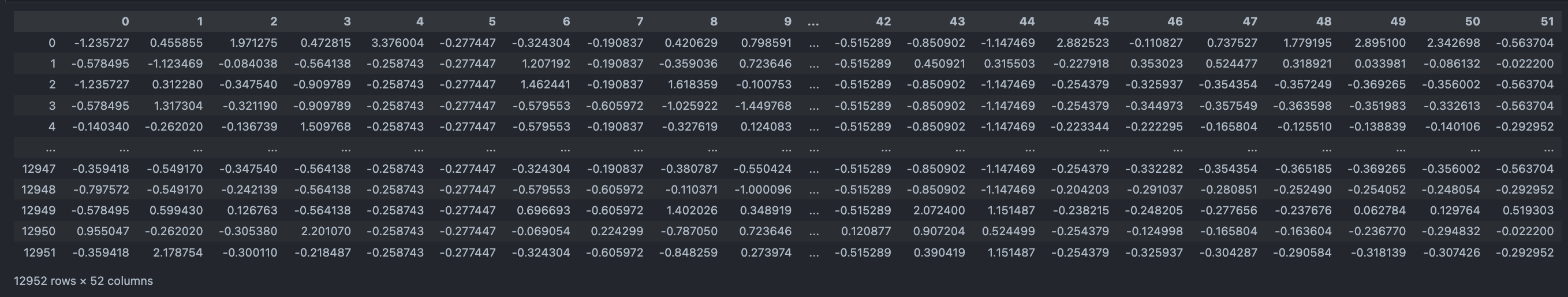
Task: Click row index 12951
Action: tap(39, 253)
